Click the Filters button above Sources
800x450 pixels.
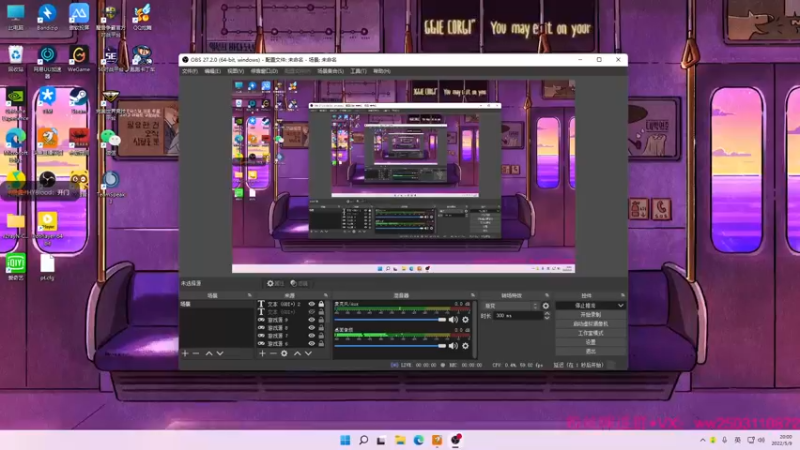tap(299, 283)
